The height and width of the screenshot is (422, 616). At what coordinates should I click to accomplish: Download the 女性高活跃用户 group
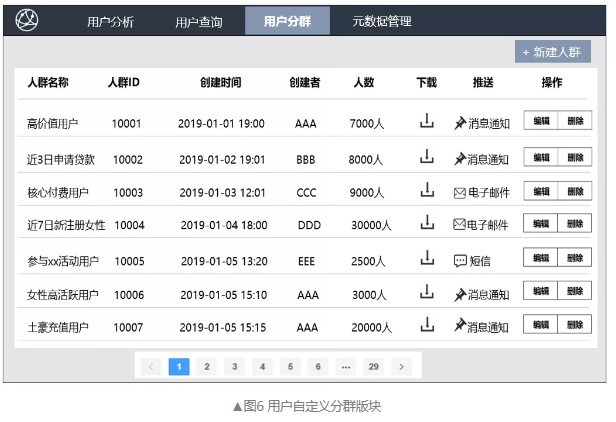point(427,292)
